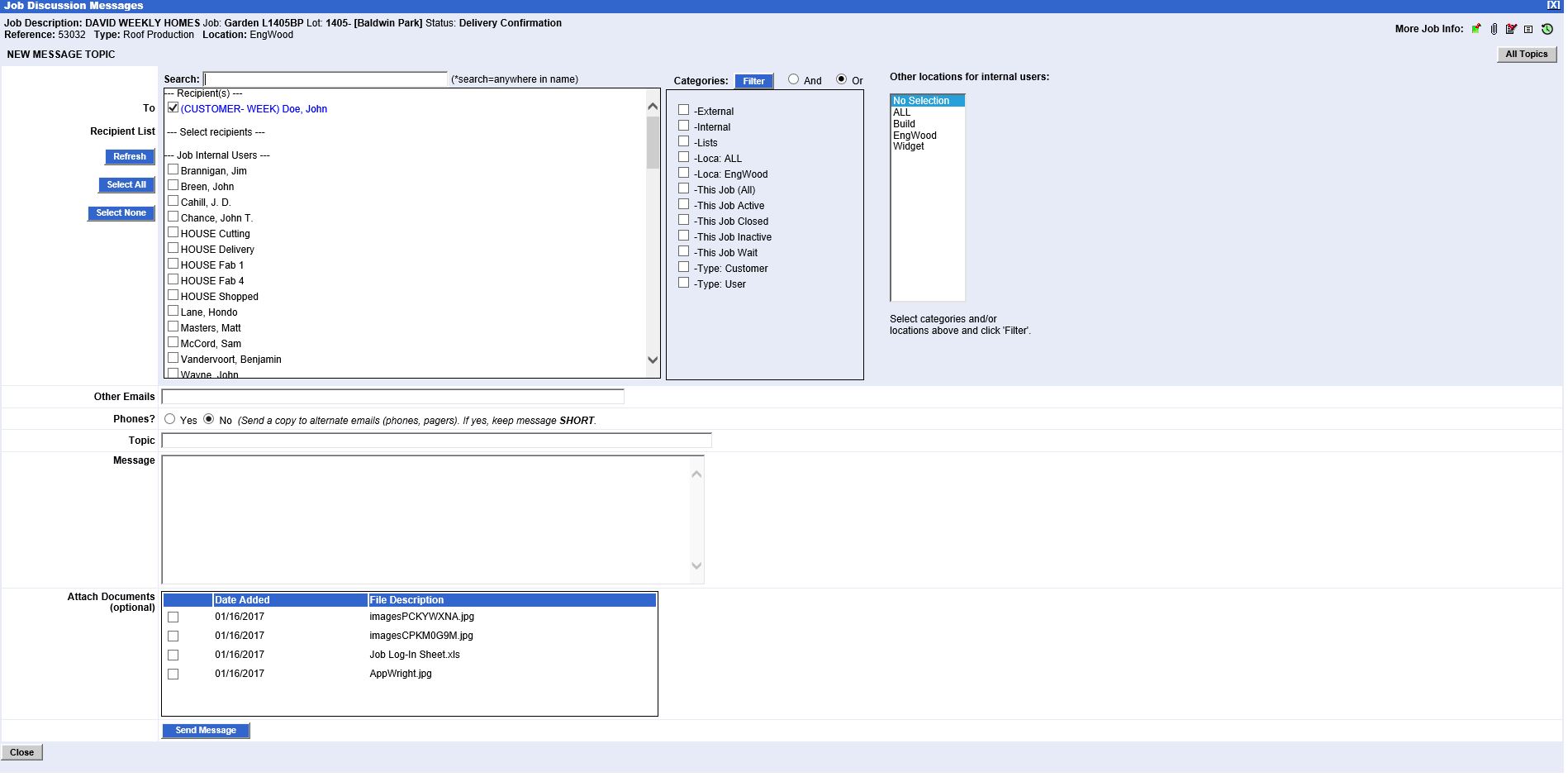Close the dialog with the [X] icon
Screen dimensions: 1568x777
[x=1553, y=5]
